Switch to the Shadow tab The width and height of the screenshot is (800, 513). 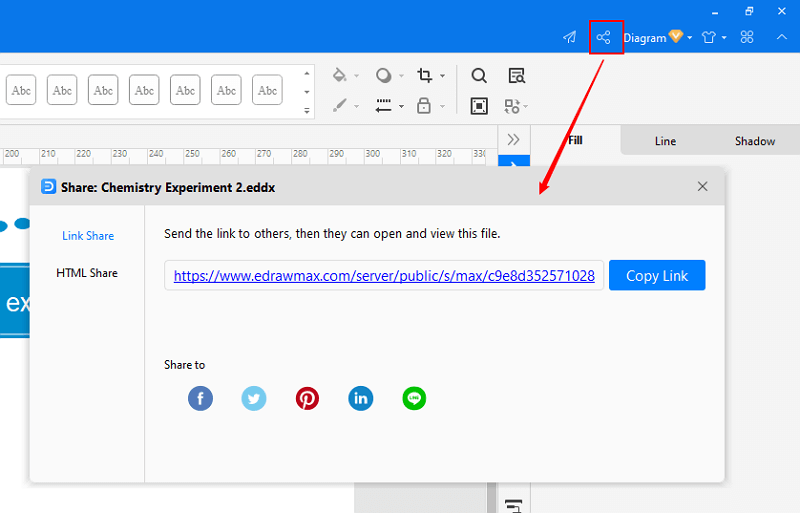755,141
